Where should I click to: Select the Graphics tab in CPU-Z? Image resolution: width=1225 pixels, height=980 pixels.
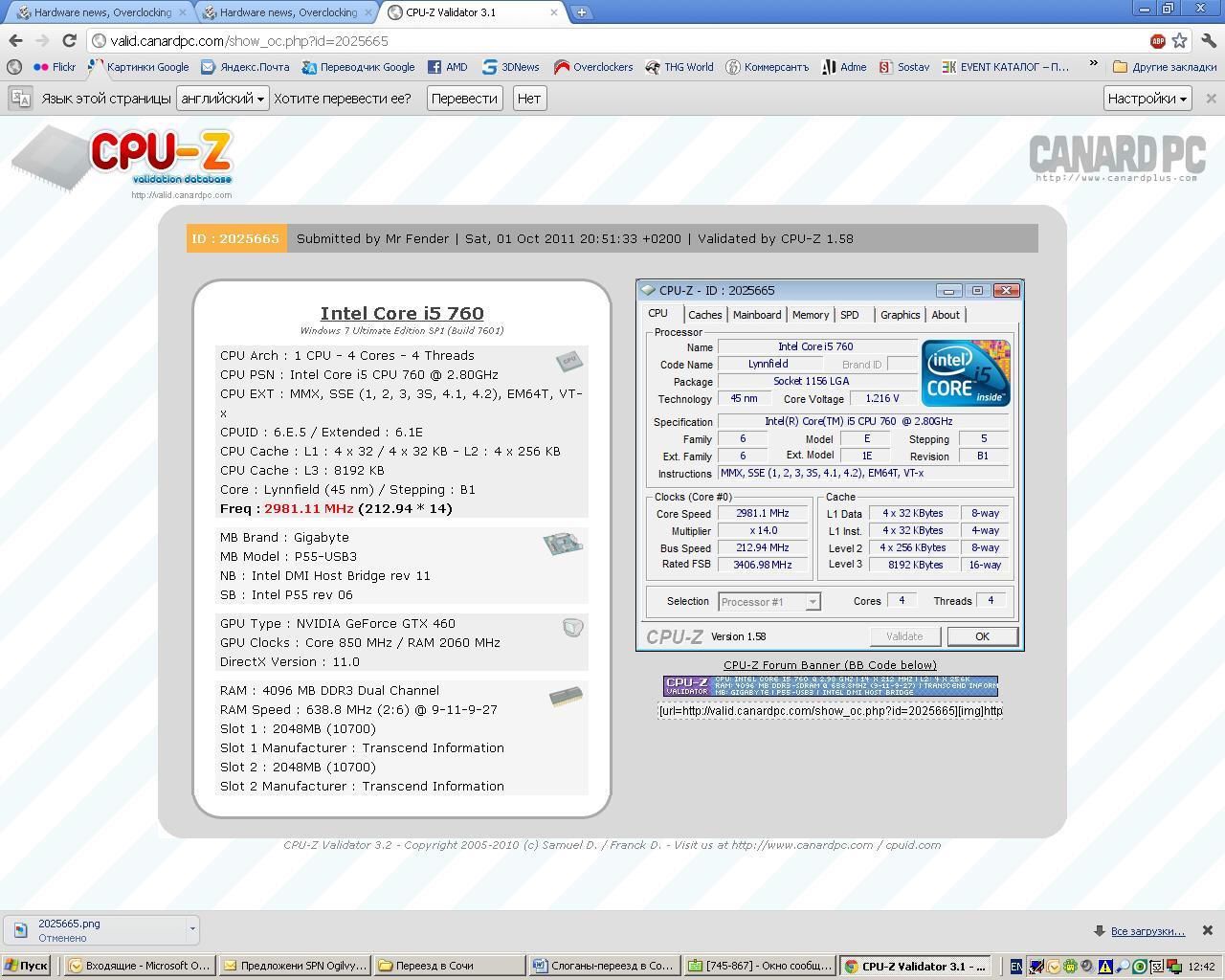tap(900, 315)
